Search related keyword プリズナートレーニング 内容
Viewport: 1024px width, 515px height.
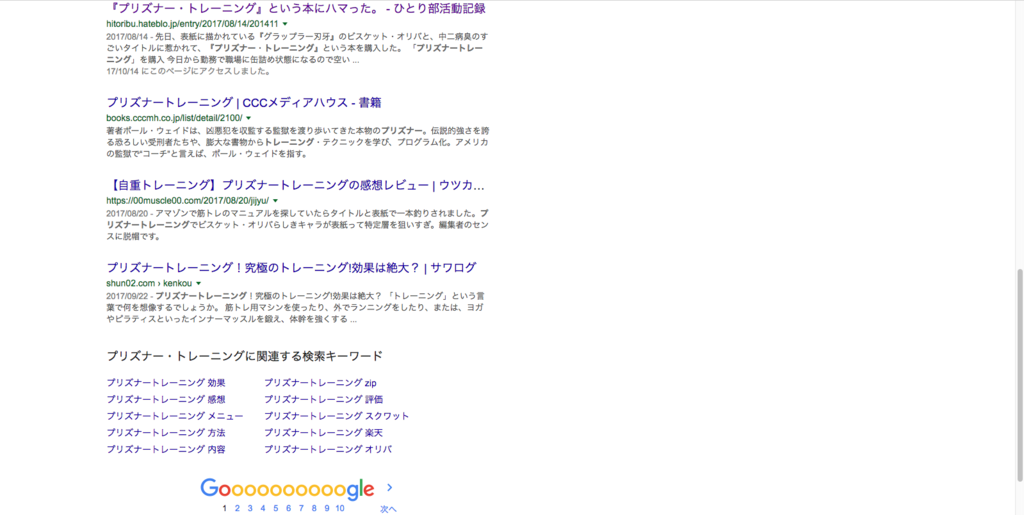(x=166, y=449)
